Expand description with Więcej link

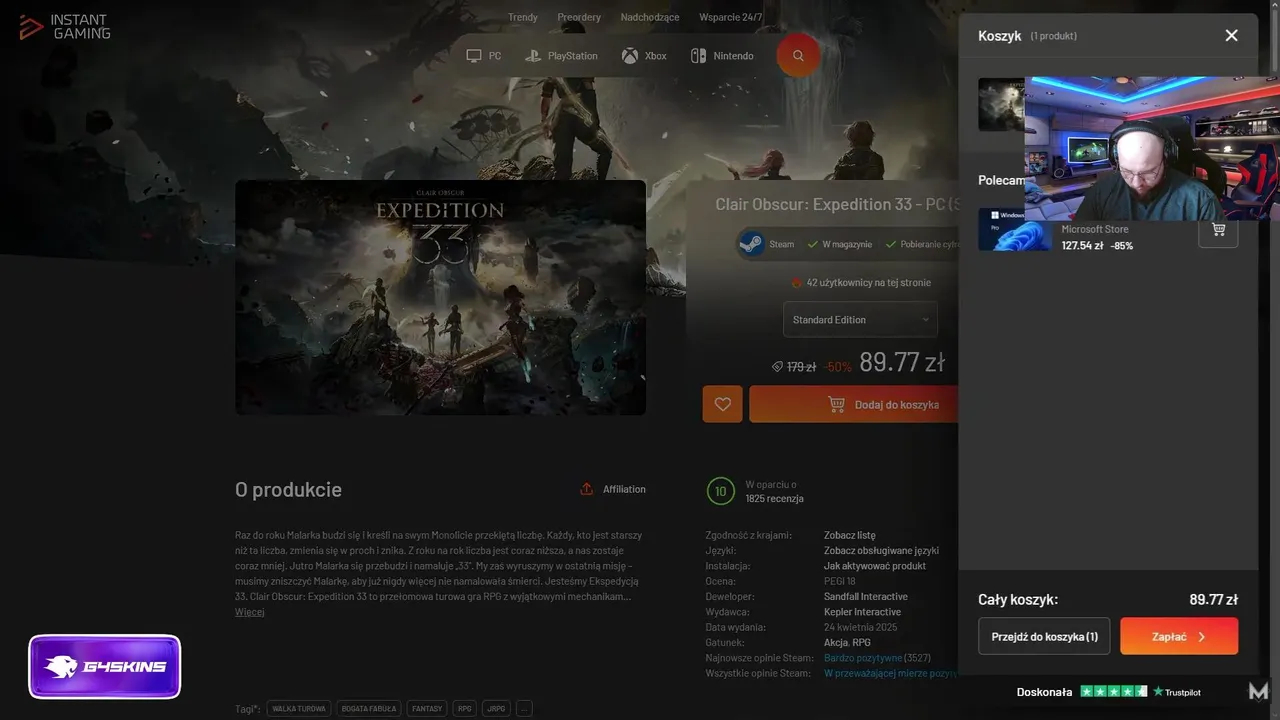coord(249,612)
